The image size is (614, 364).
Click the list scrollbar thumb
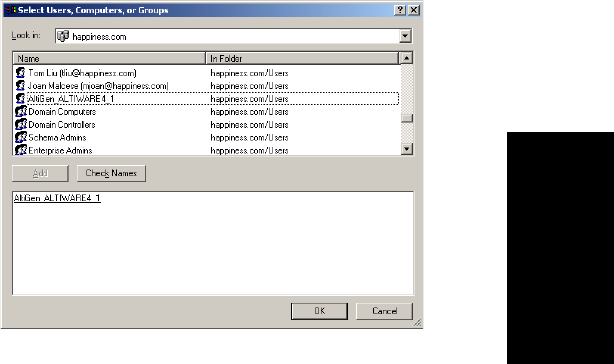click(407, 118)
